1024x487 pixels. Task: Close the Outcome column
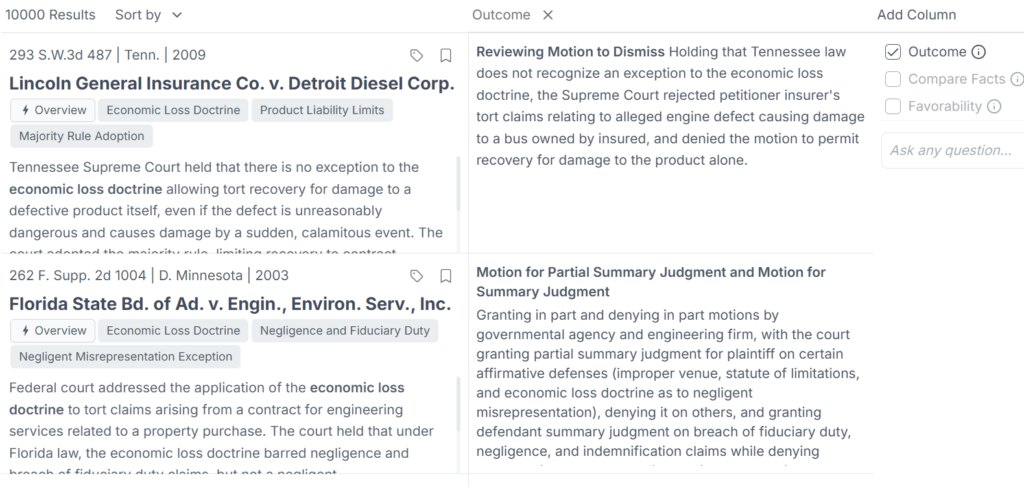click(x=547, y=15)
